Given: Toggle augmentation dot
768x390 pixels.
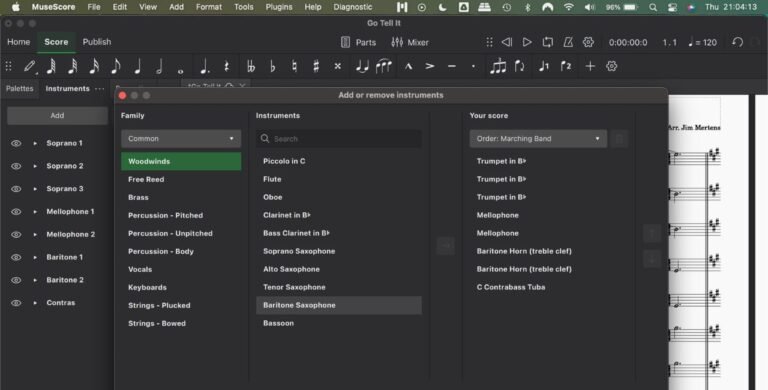Looking at the screenshot, I should (205, 66).
